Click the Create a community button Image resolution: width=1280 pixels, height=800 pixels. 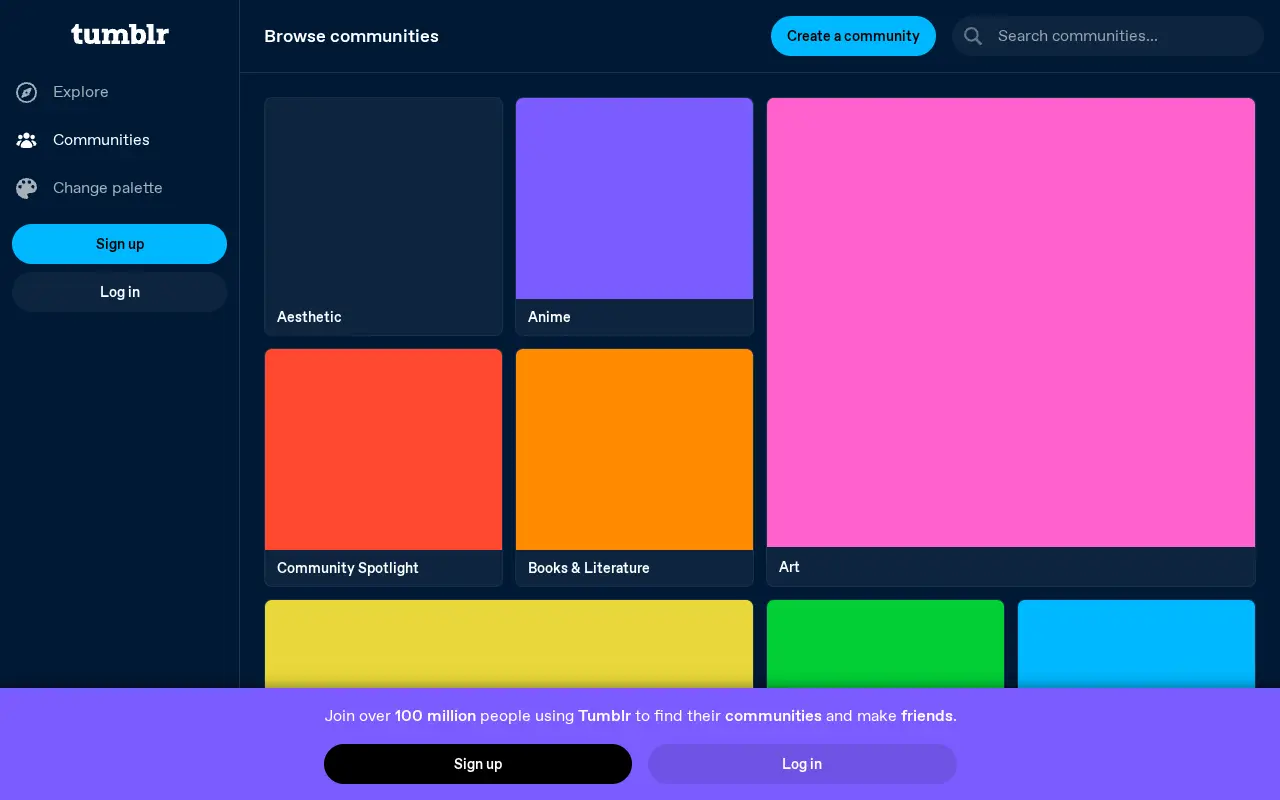click(853, 36)
